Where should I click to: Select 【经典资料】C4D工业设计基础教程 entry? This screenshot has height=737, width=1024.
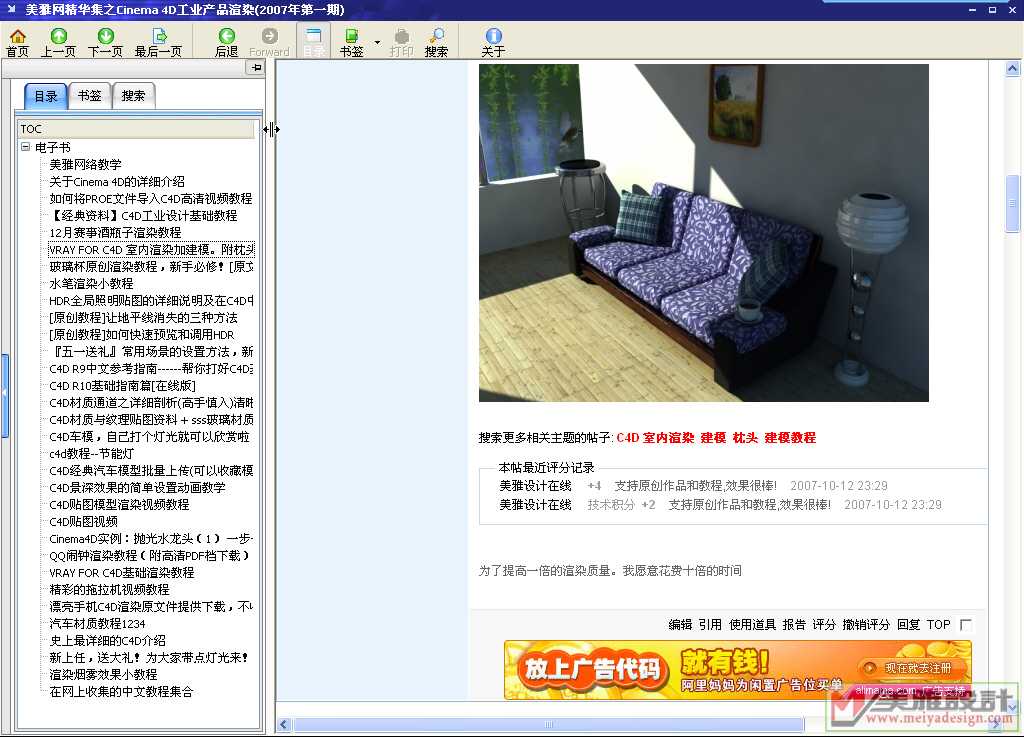[x=144, y=215]
